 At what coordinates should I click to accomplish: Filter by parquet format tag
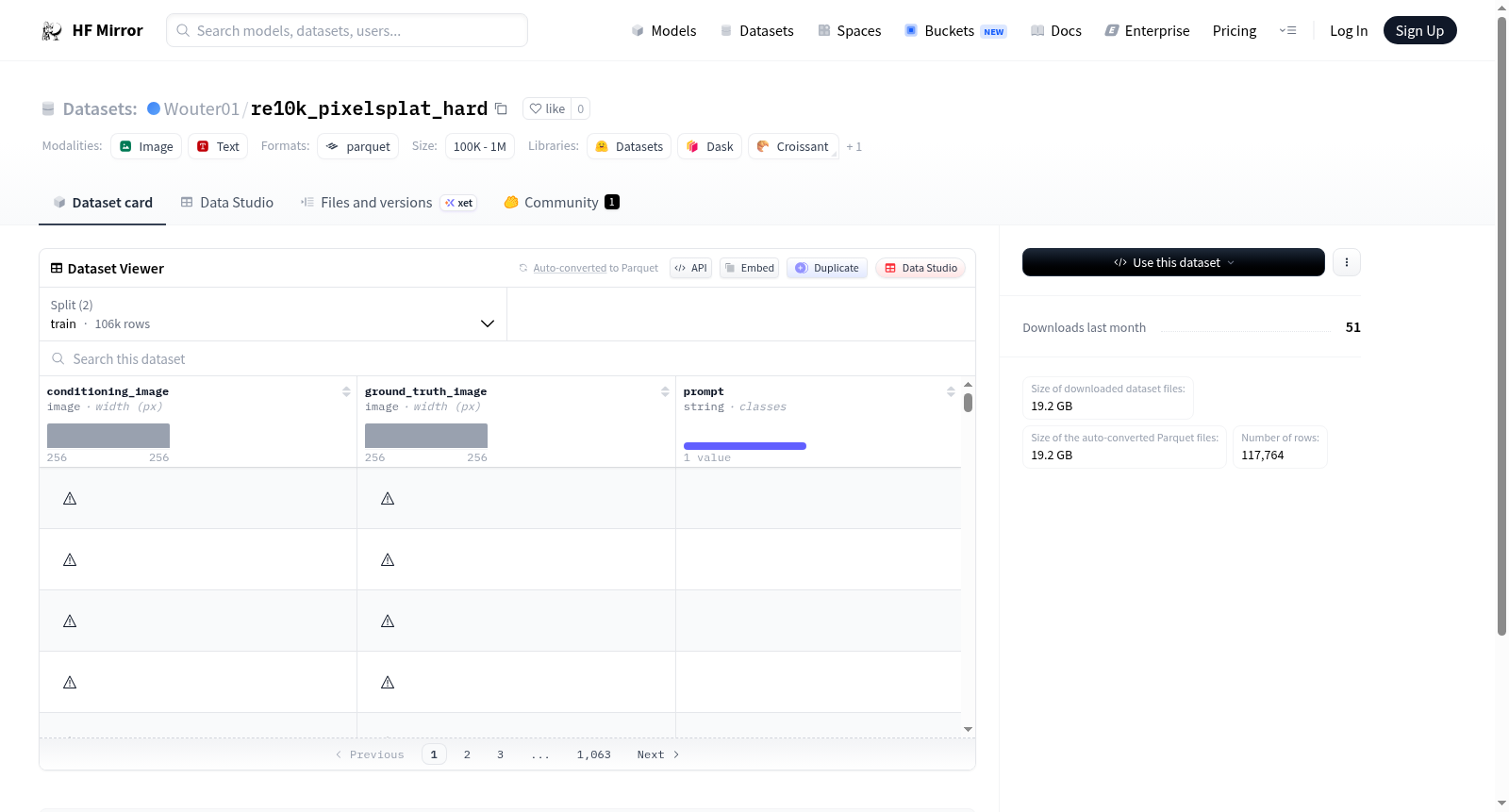[x=358, y=146]
